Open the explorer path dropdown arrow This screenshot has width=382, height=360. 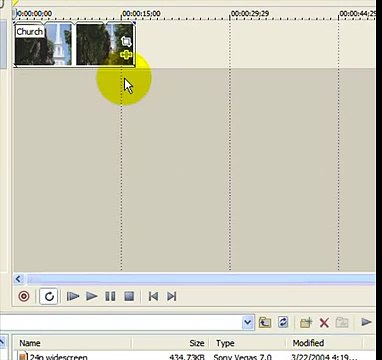pyautogui.click(x=247, y=322)
